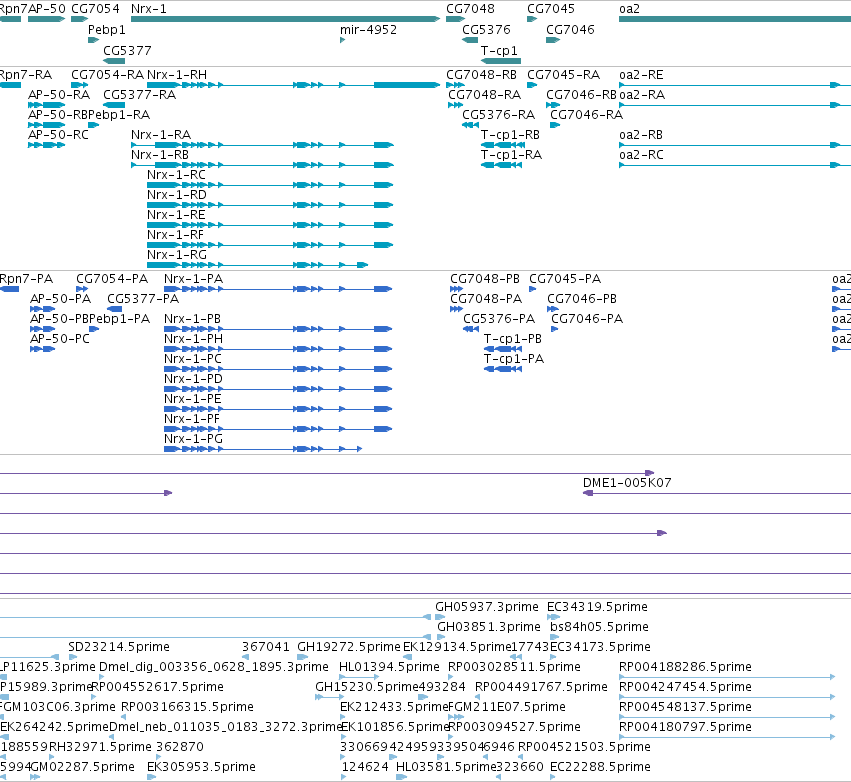Image resolution: width=851 pixels, height=782 pixels.
Task: Select the CG5377-PA protein label
Action: pyautogui.click(x=143, y=298)
